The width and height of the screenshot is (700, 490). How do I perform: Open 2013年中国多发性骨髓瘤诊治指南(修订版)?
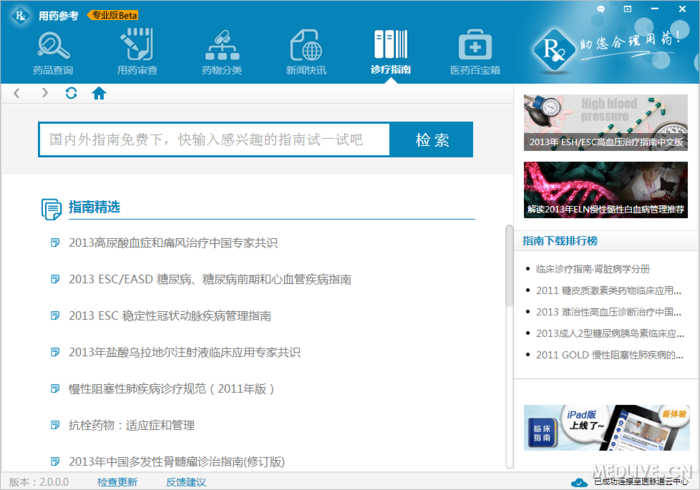(x=176, y=462)
